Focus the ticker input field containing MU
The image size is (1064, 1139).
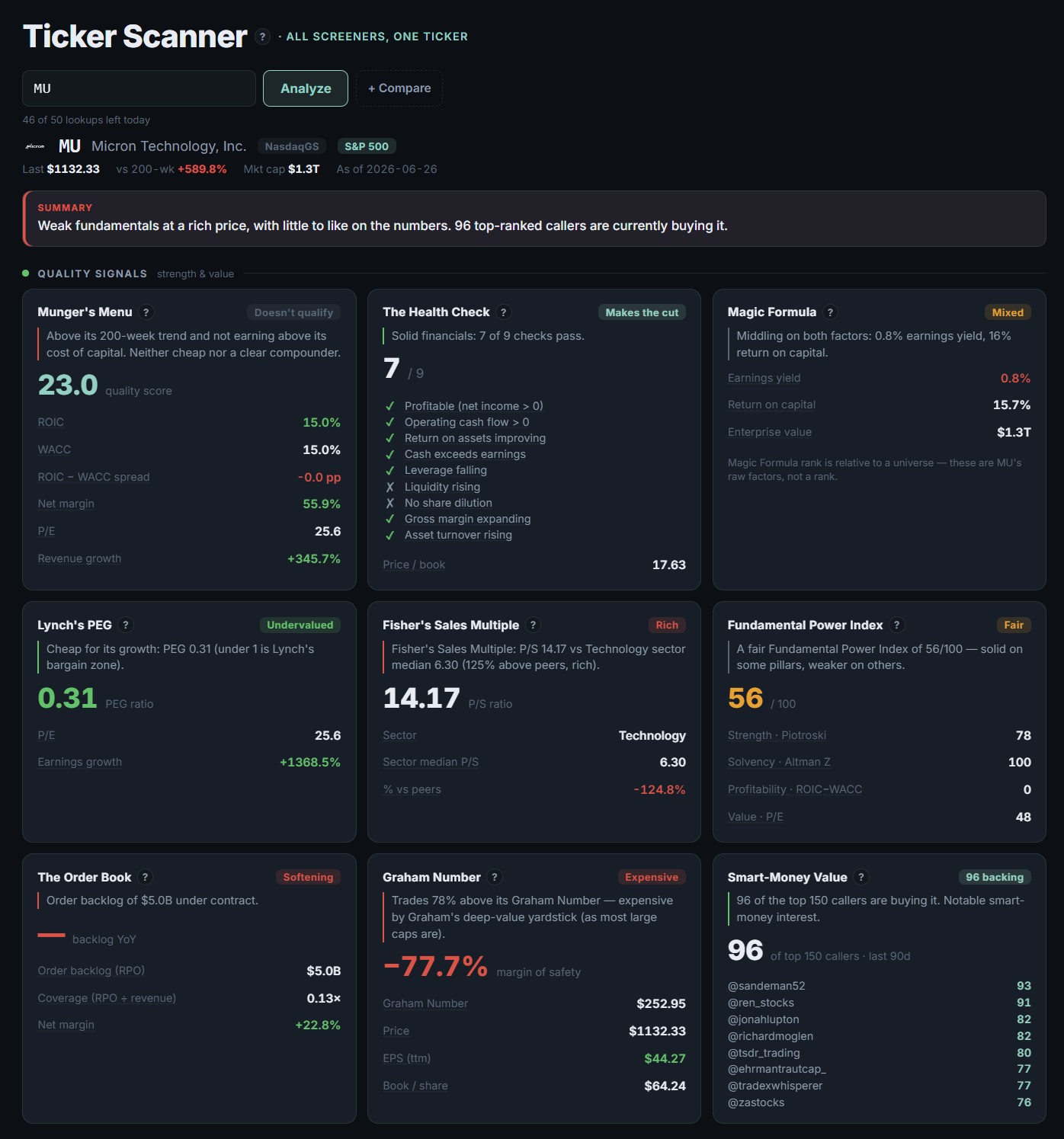point(139,88)
